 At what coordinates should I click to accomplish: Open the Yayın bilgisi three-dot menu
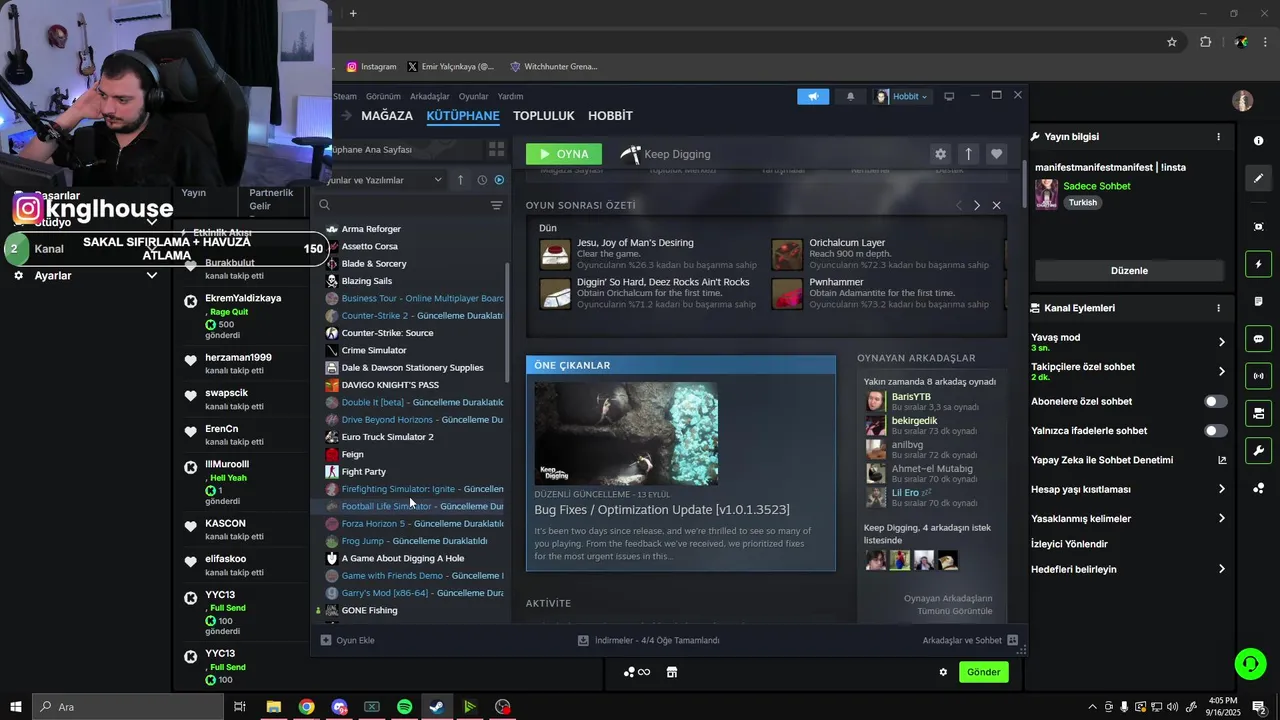[x=1218, y=137]
